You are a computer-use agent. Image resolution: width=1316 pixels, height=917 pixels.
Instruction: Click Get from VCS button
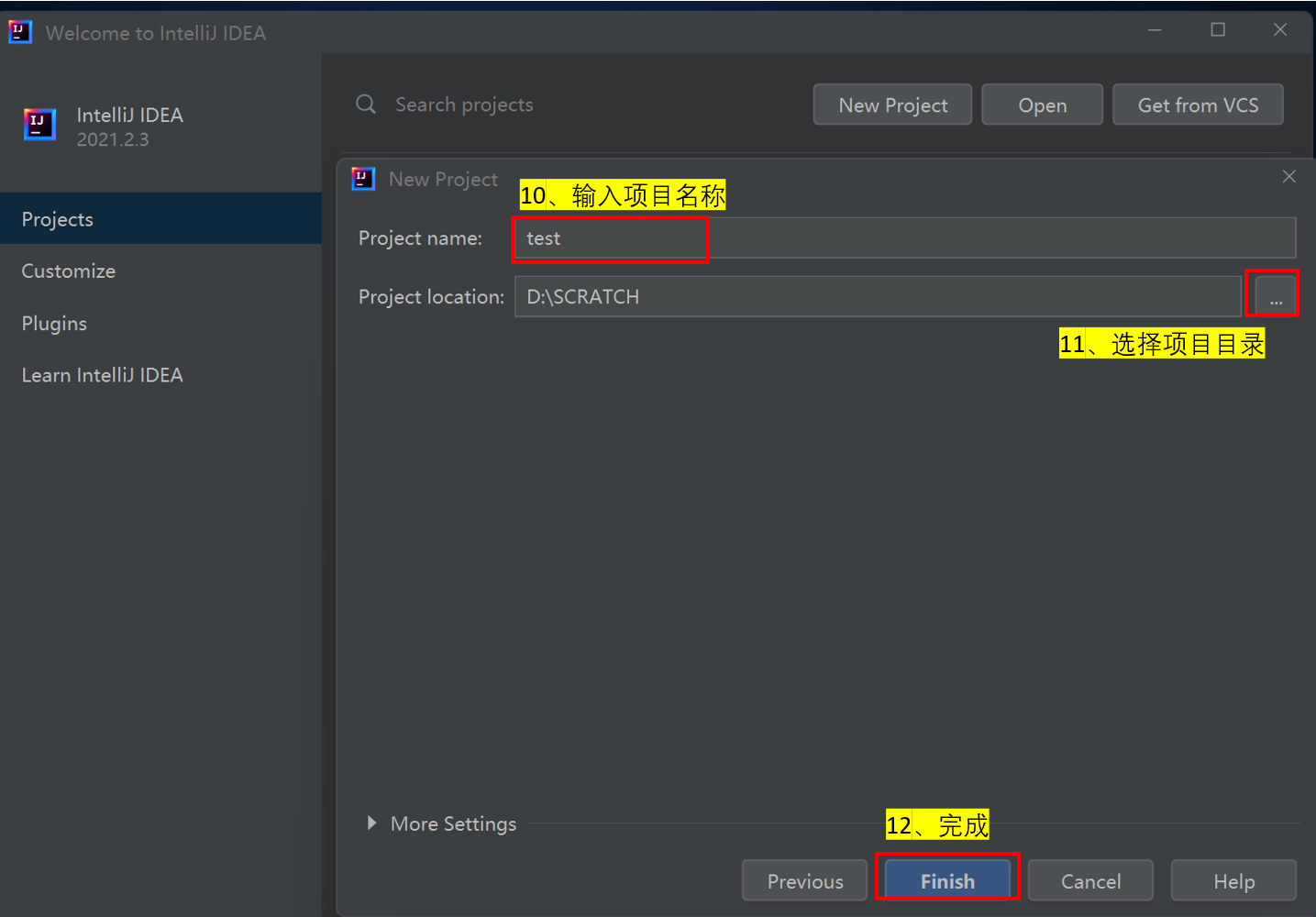(1198, 105)
